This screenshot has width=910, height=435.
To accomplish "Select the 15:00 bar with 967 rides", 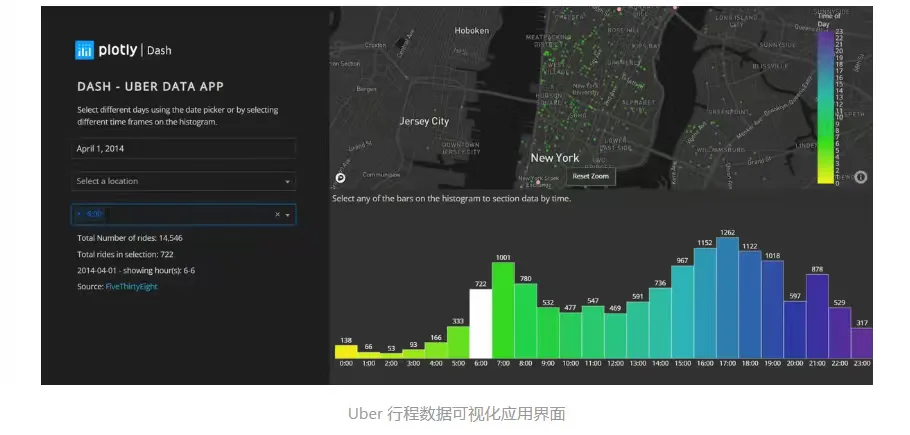I will tap(682, 312).
